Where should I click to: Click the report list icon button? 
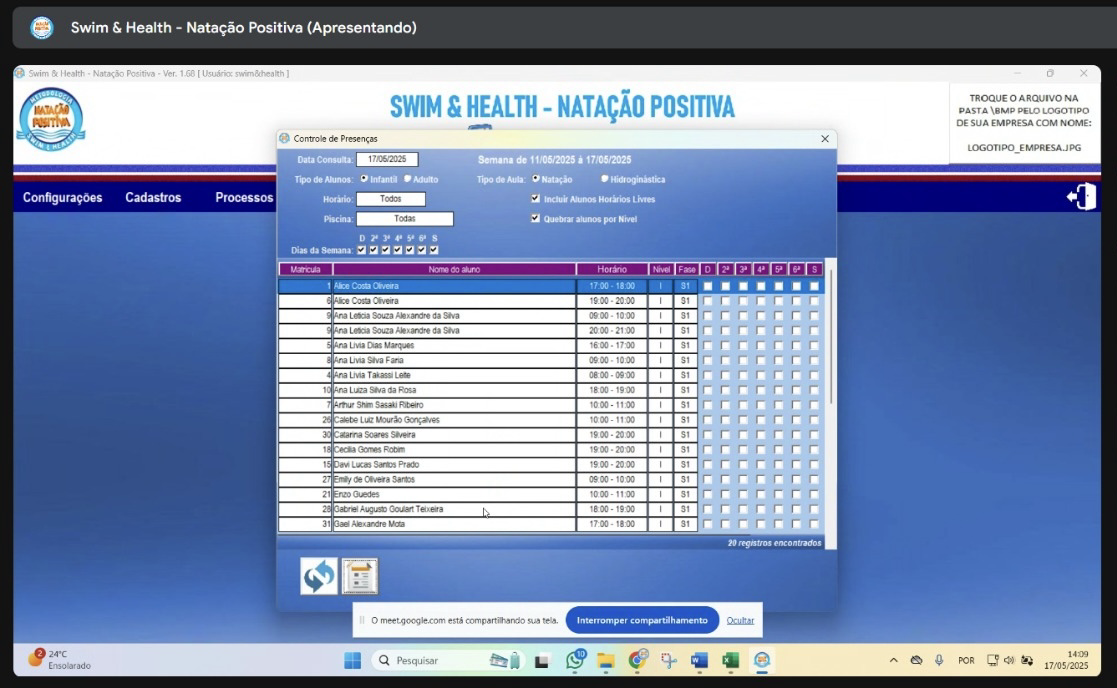click(x=360, y=575)
